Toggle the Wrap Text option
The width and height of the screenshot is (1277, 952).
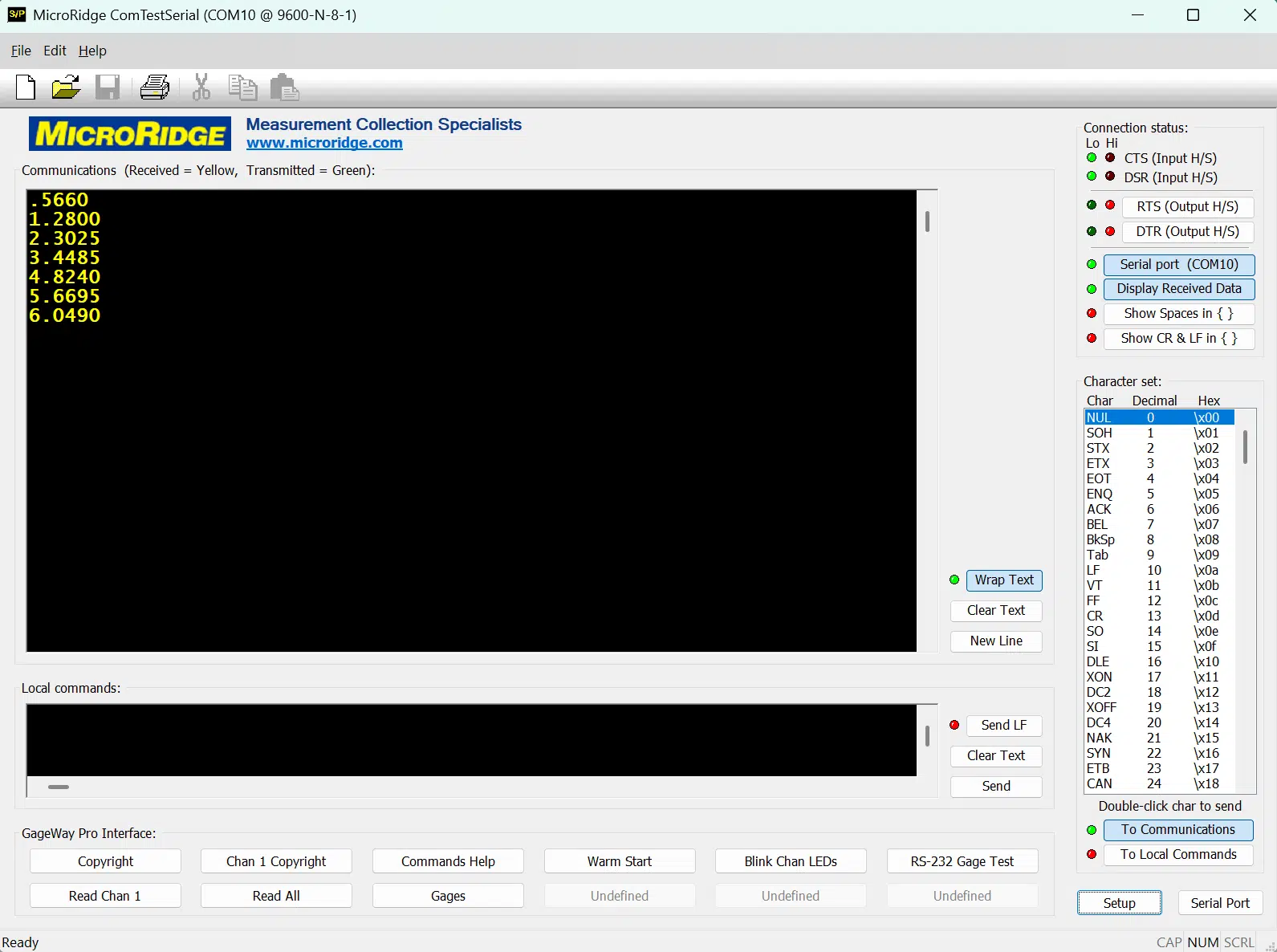pyautogui.click(x=1003, y=580)
